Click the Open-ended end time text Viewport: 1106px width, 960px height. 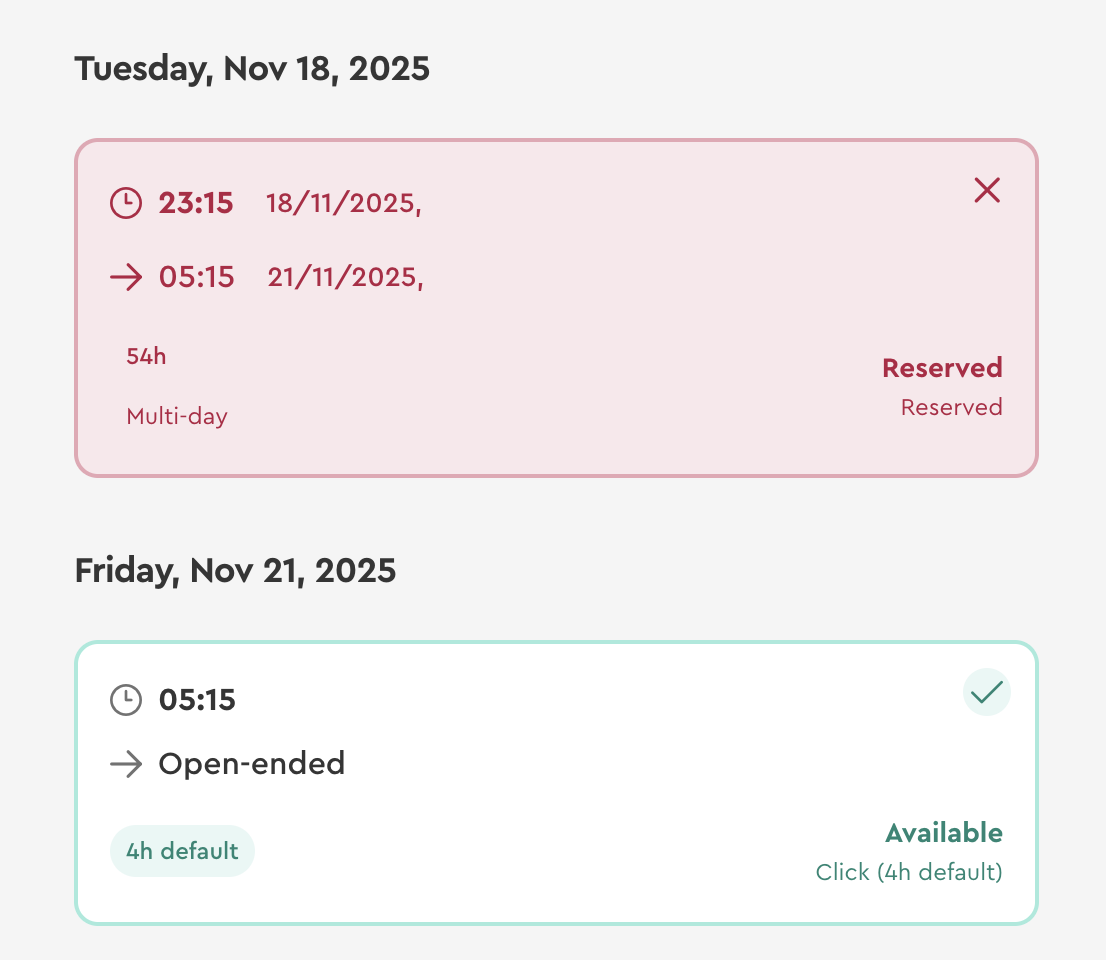252,764
